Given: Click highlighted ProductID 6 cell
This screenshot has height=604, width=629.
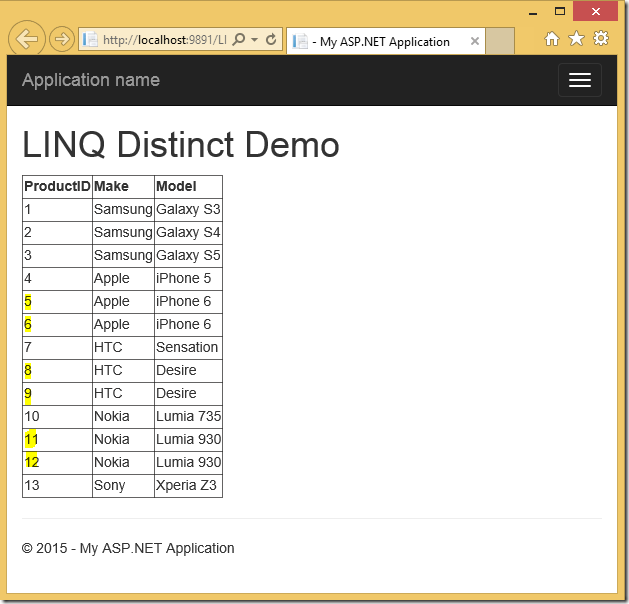Looking at the screenshot, I should 57,324.
